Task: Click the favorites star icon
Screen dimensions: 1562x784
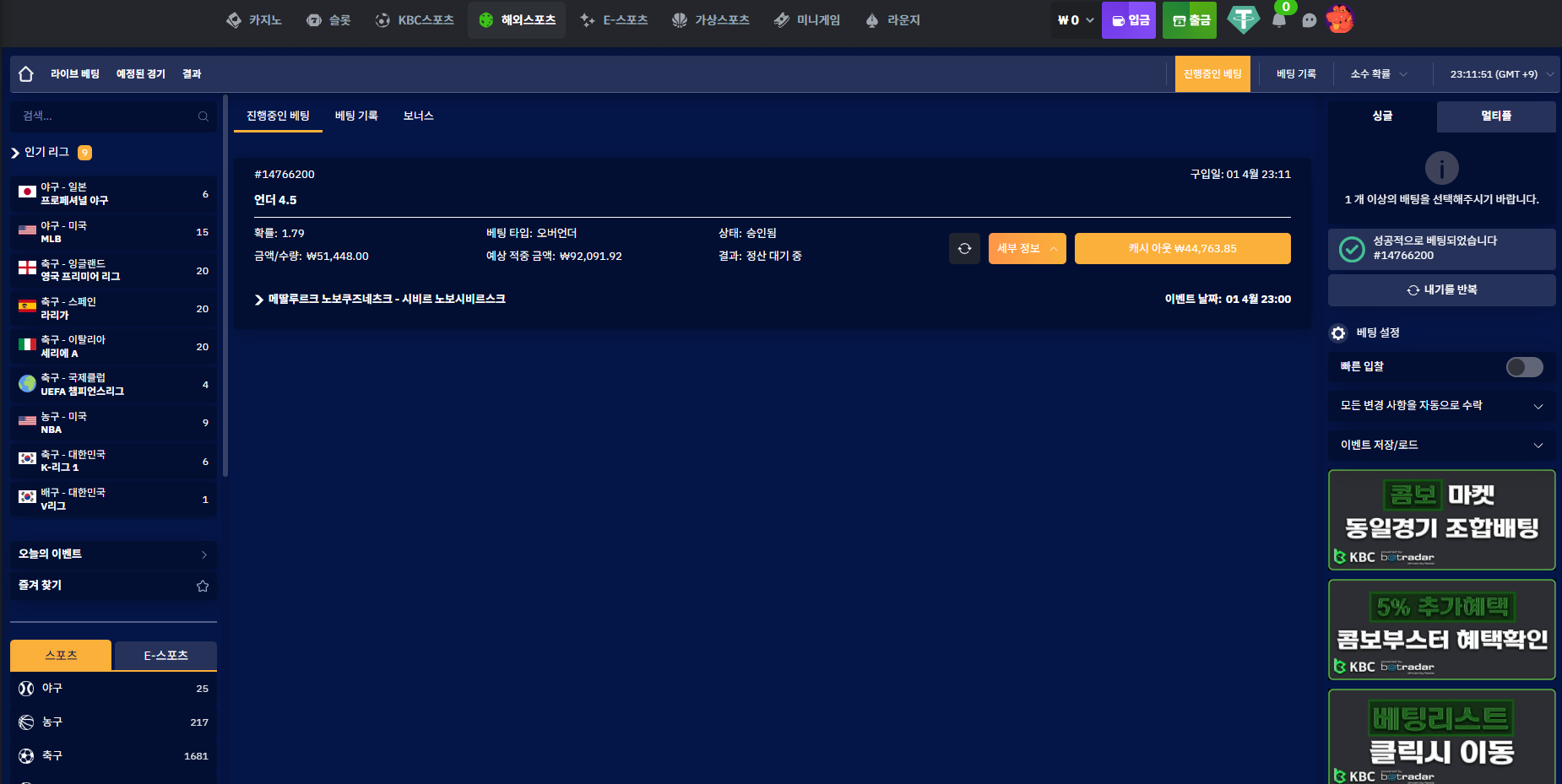Action: pos(203,586)
